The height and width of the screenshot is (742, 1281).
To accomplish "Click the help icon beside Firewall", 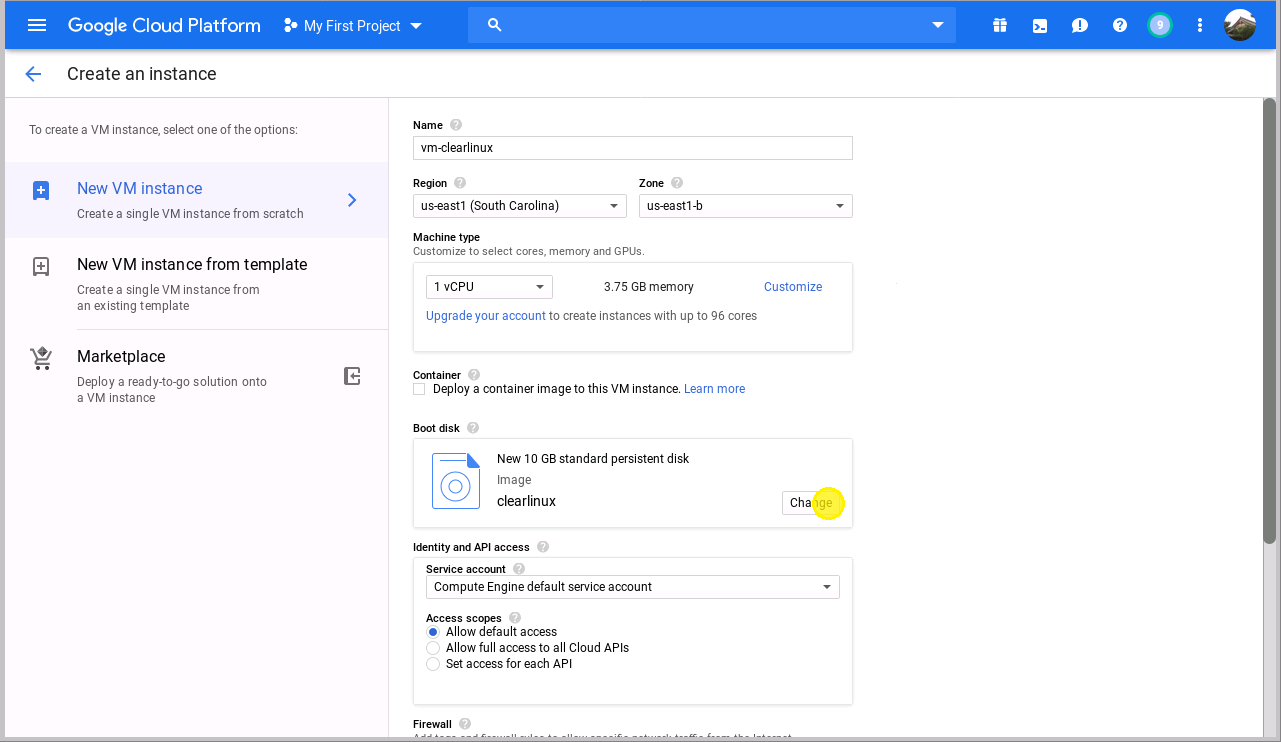I will 465,724.
